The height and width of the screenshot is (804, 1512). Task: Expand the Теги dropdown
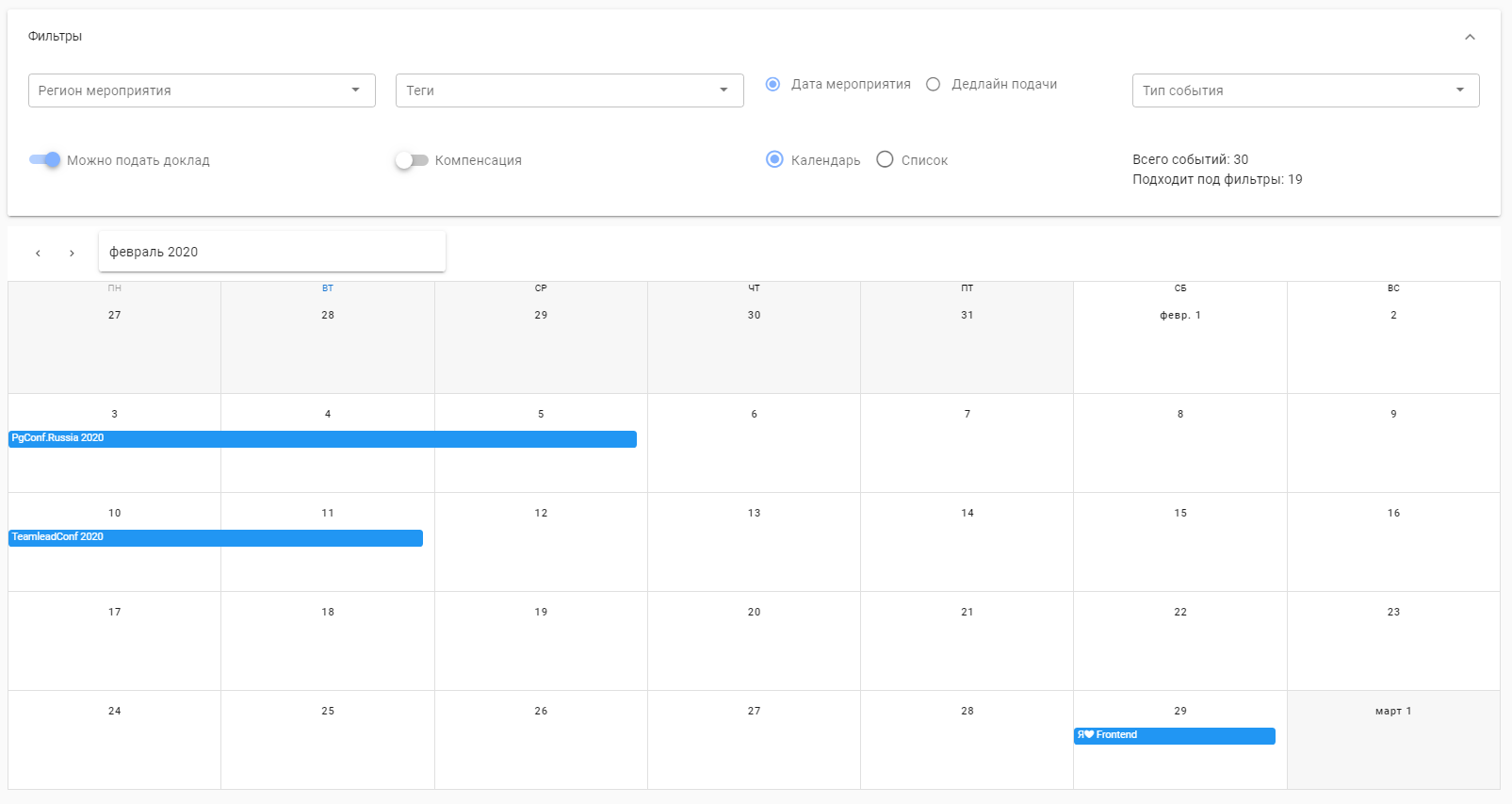(569, 90)
